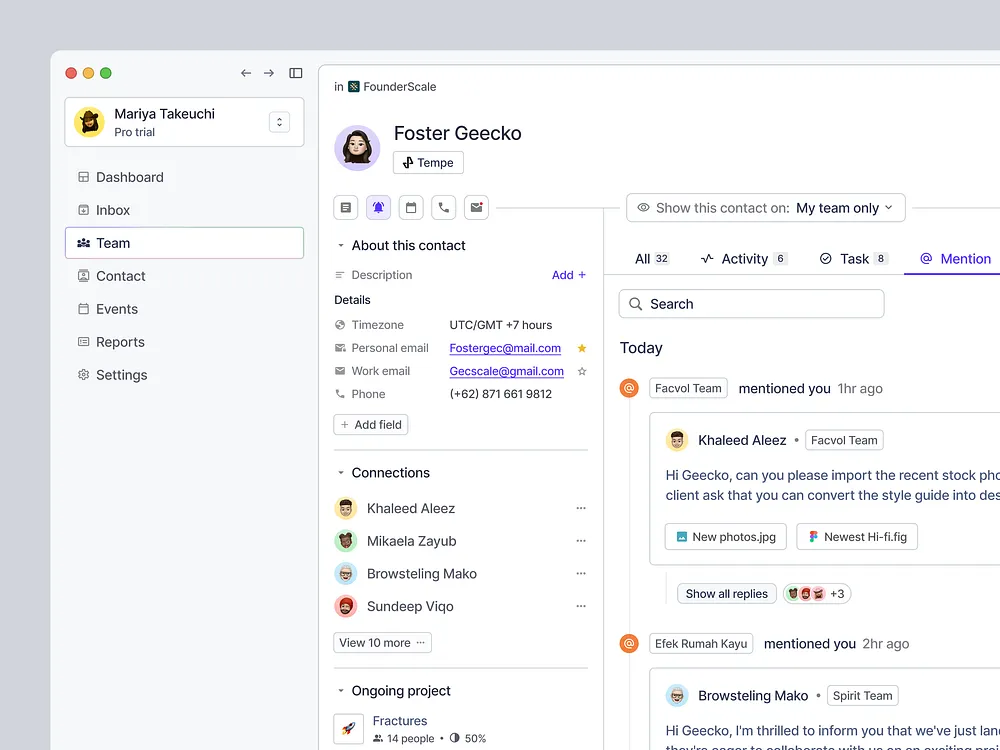Open Sundeep Viqo in Connections
1000x750 pixels.
(410, 606)
